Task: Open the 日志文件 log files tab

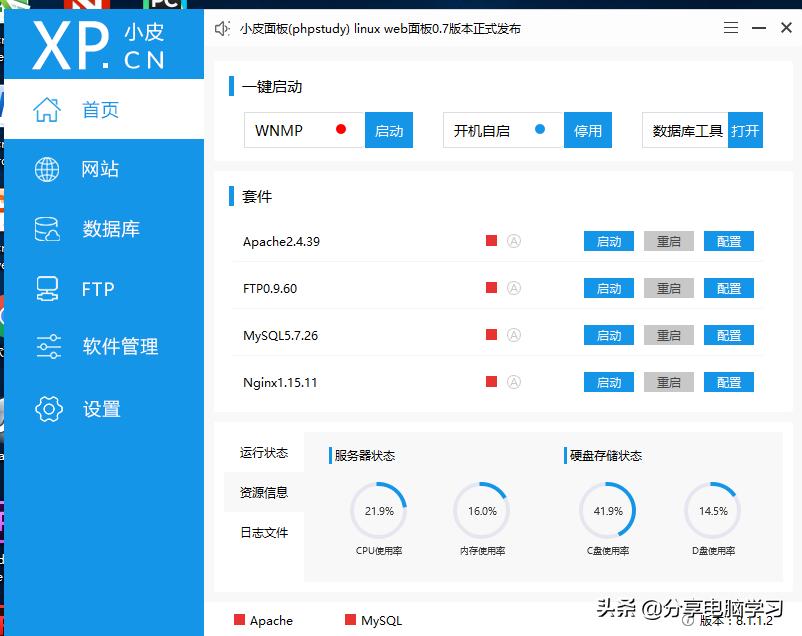Action: 263,532
